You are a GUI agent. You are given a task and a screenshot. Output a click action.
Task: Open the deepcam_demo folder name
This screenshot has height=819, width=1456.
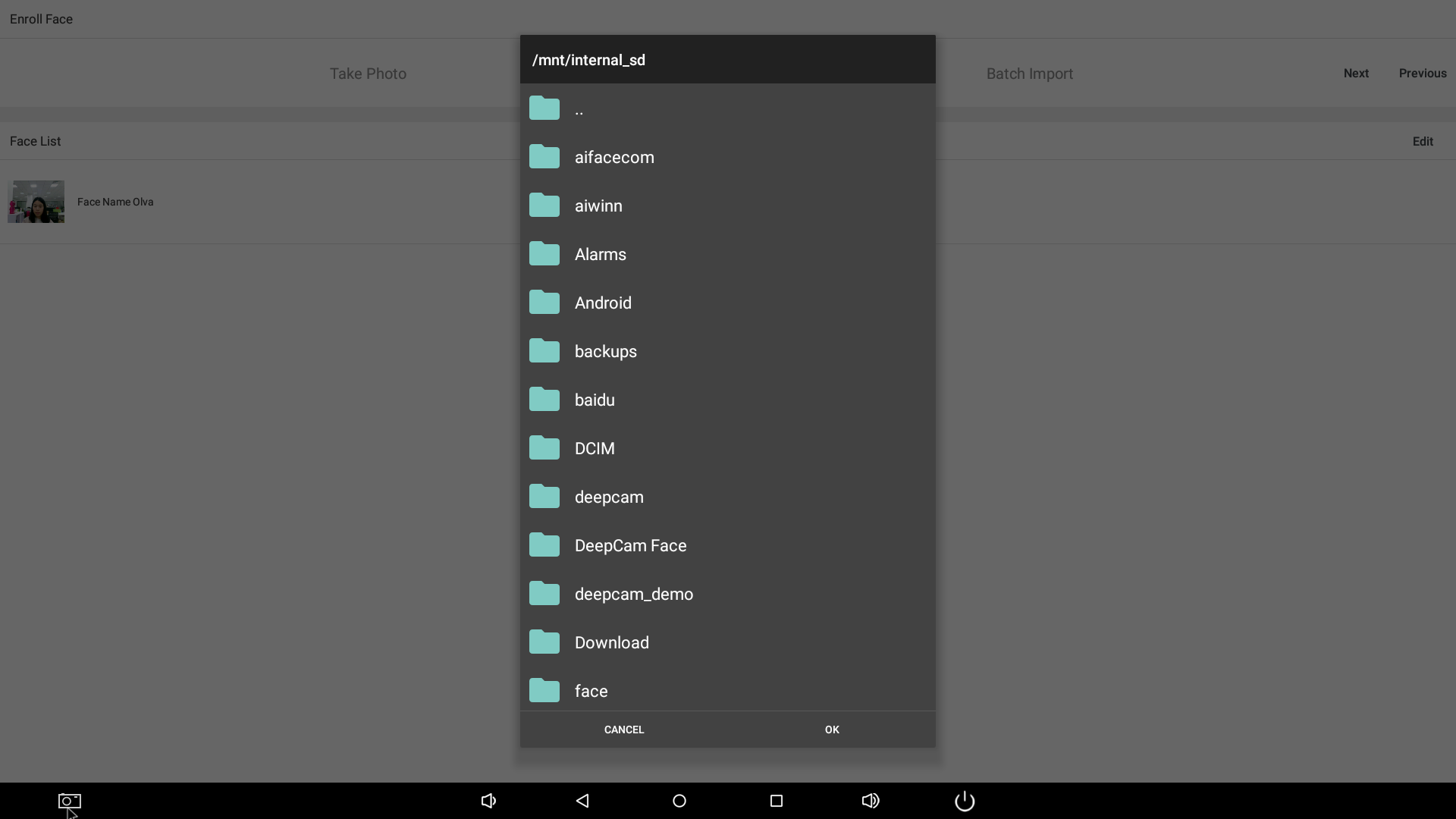(x=634, y=594)
